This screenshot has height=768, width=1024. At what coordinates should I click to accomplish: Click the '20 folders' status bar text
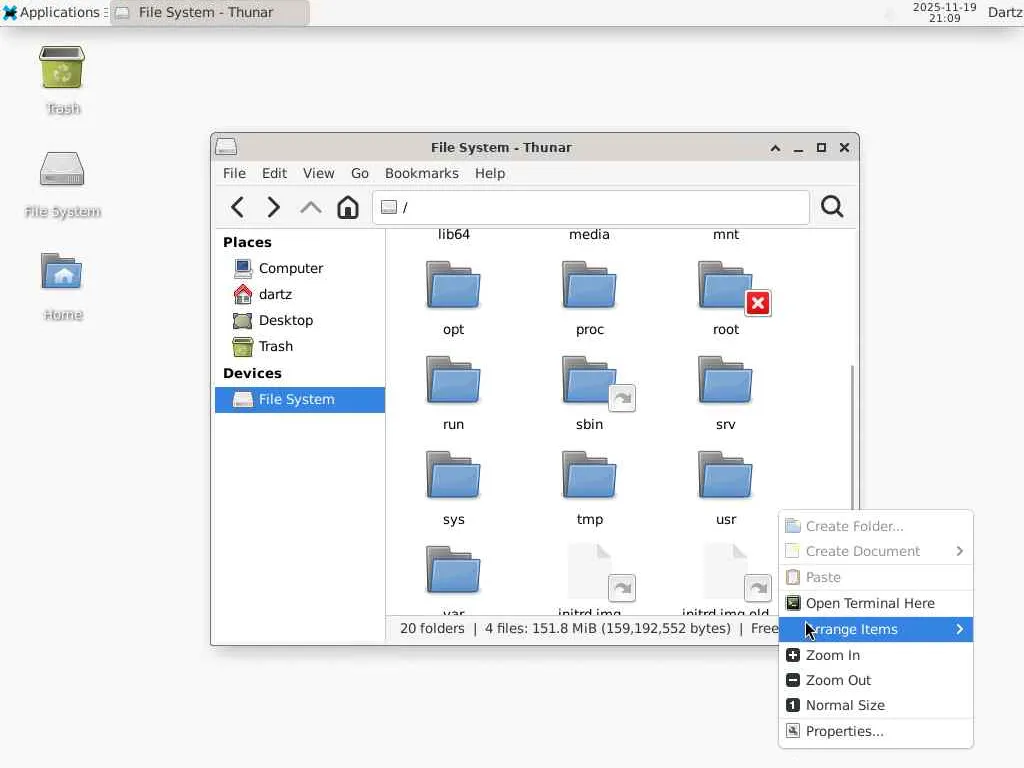point(432,629)
